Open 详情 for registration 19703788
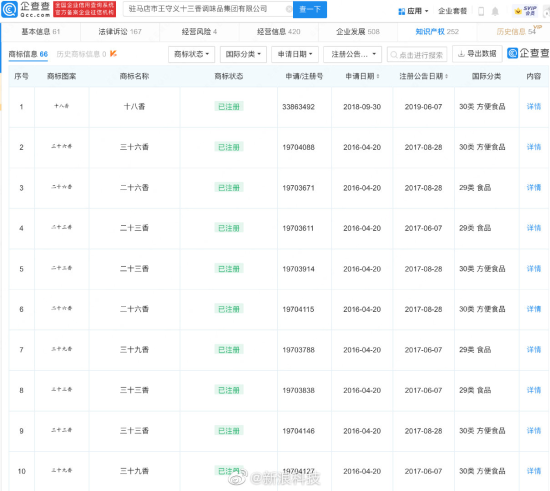Image resolution: width=550 pixels, height=491 pixels. 534,350
